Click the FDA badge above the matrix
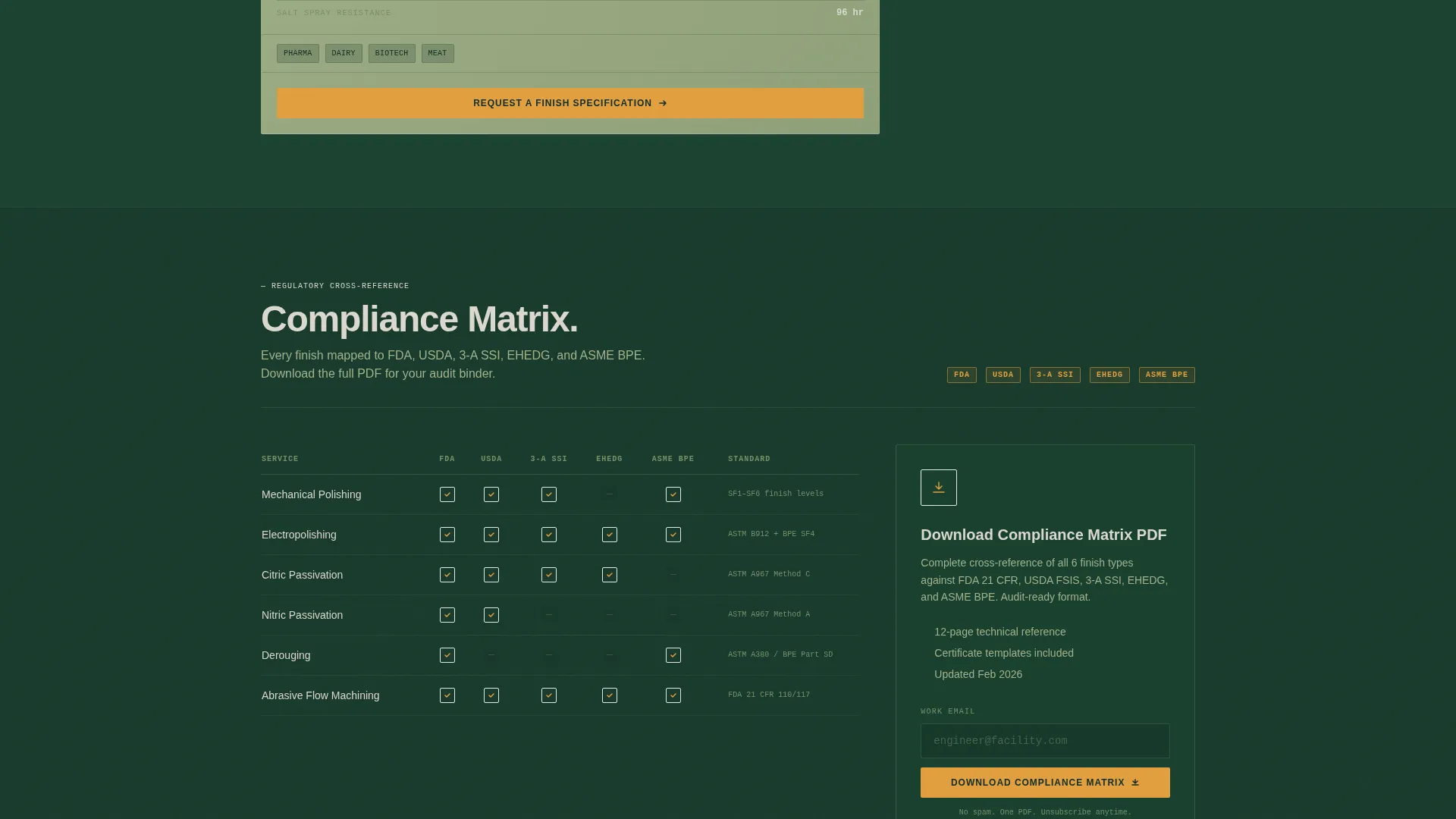This screenshot has height=819, width=1456. (x=962, y=375)
